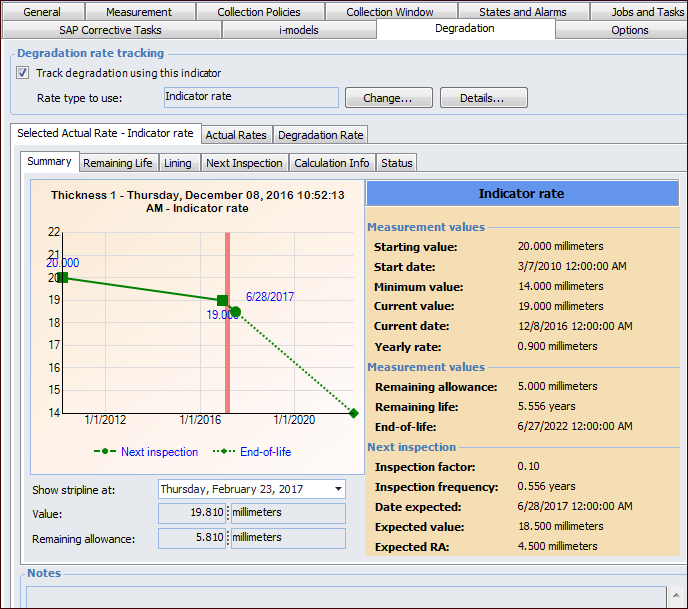
Task: Toggle Track degradation using this indicator checkbox
Action: (x=23, y=73)
